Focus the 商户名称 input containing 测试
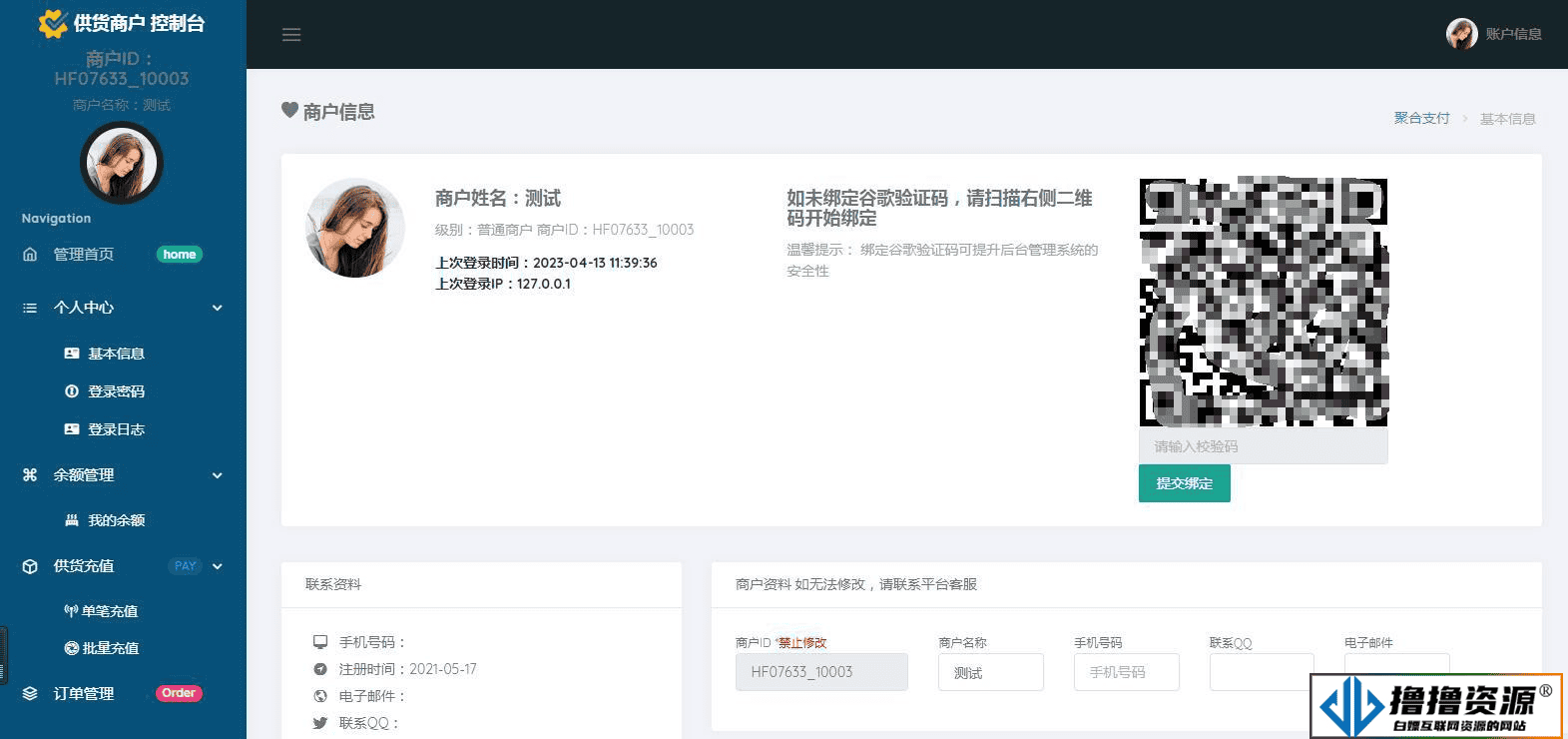Viewport: 1568px width, 739px height. (x=991, y=672)
